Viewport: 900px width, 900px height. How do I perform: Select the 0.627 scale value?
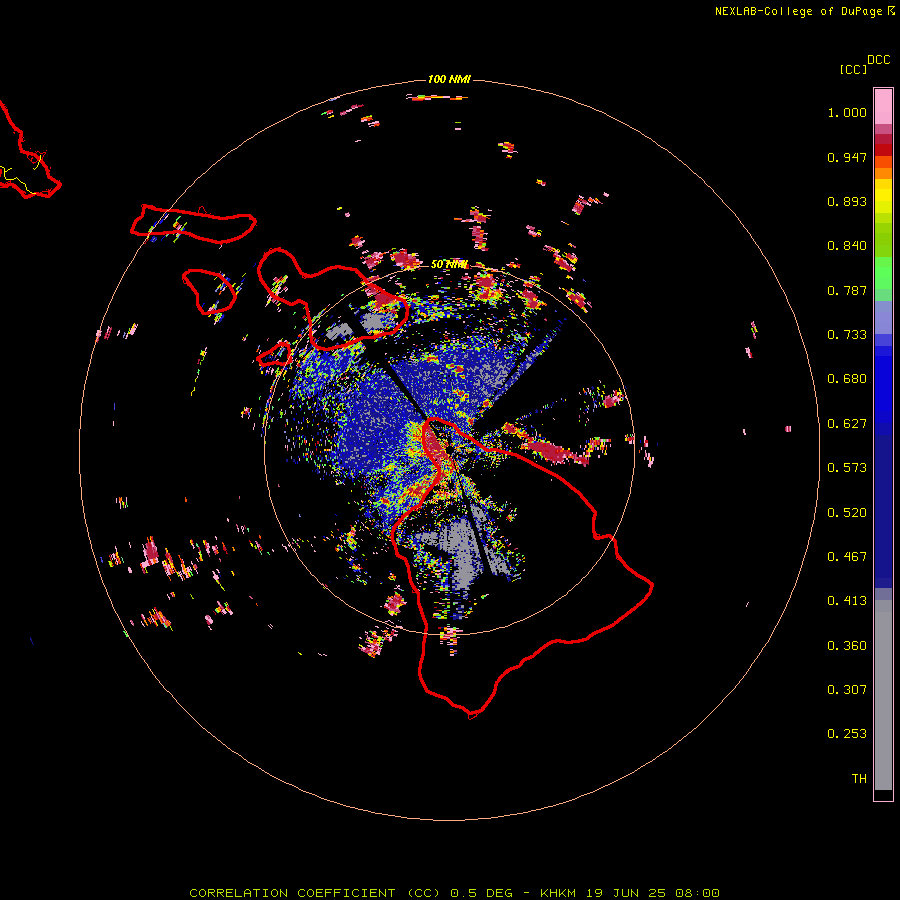click(847, 424)
